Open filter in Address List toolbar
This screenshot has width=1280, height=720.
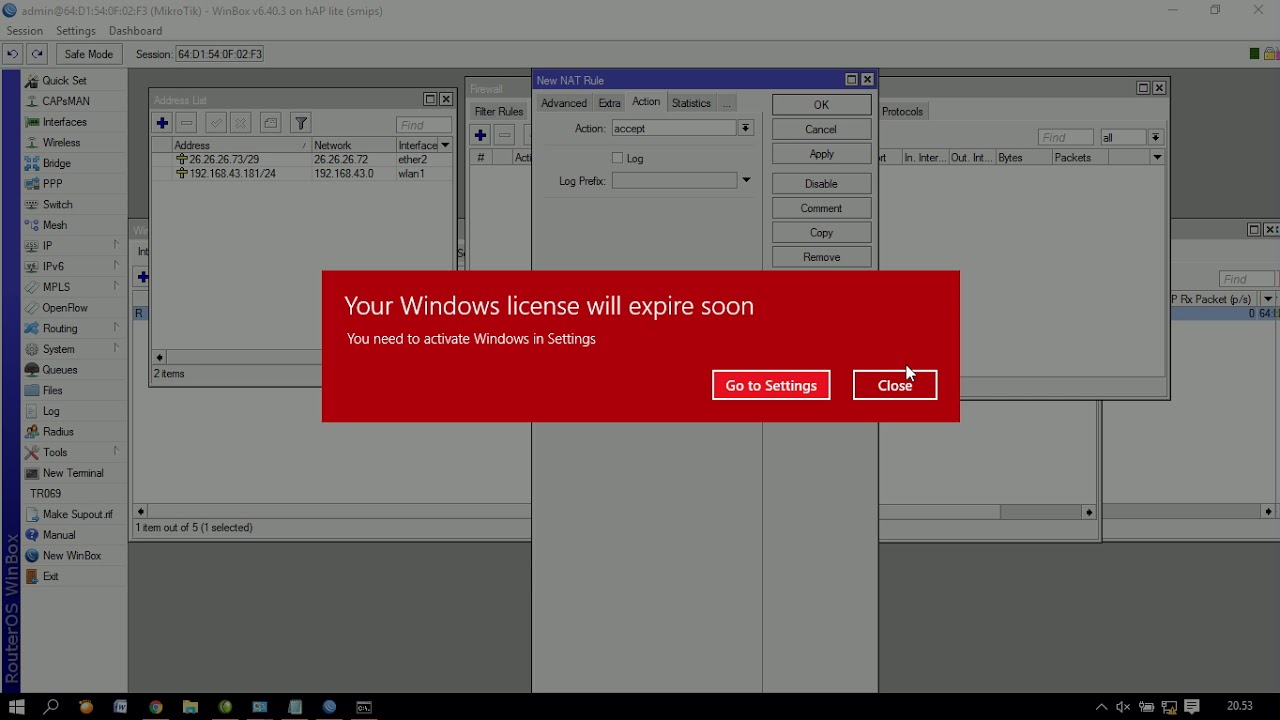point(301,123)
